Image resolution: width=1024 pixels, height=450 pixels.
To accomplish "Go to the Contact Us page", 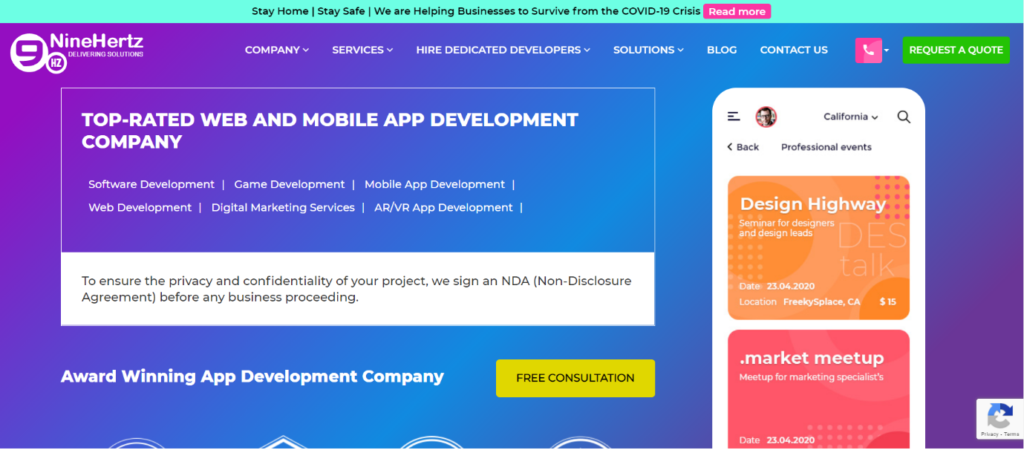I will [793, 50].
